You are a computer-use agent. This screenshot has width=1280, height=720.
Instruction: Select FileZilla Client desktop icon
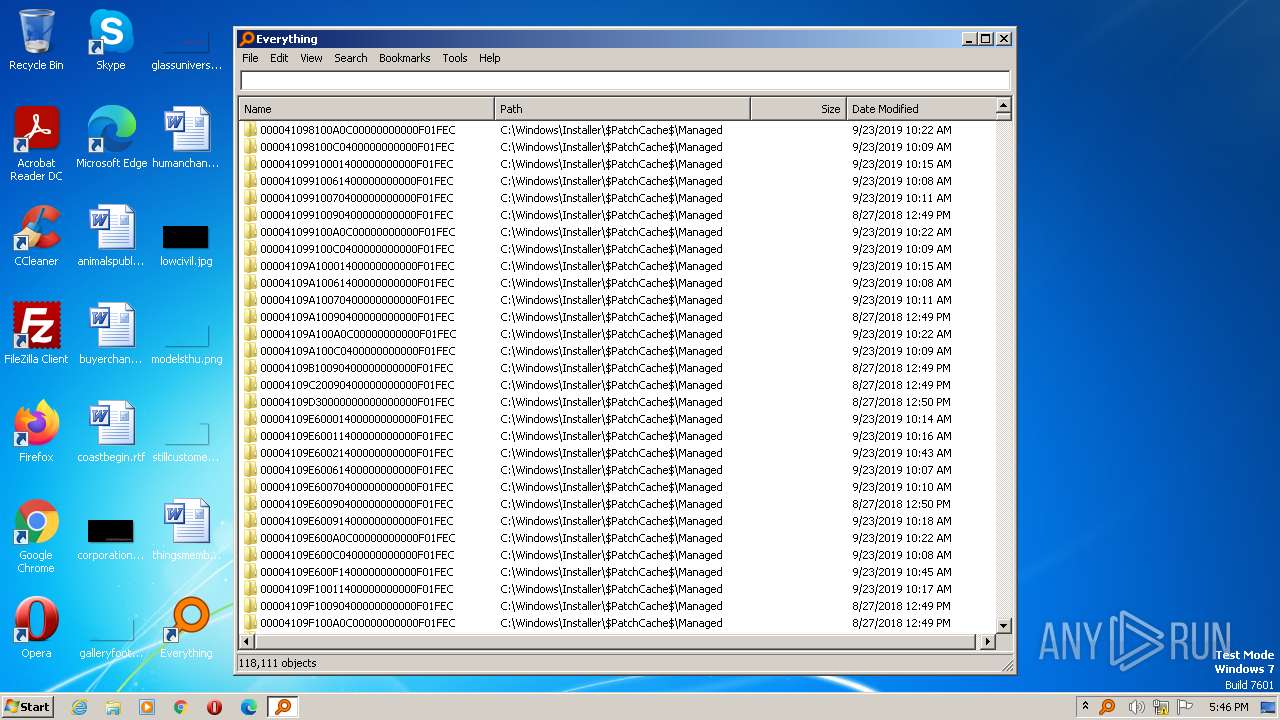(36, 333)
